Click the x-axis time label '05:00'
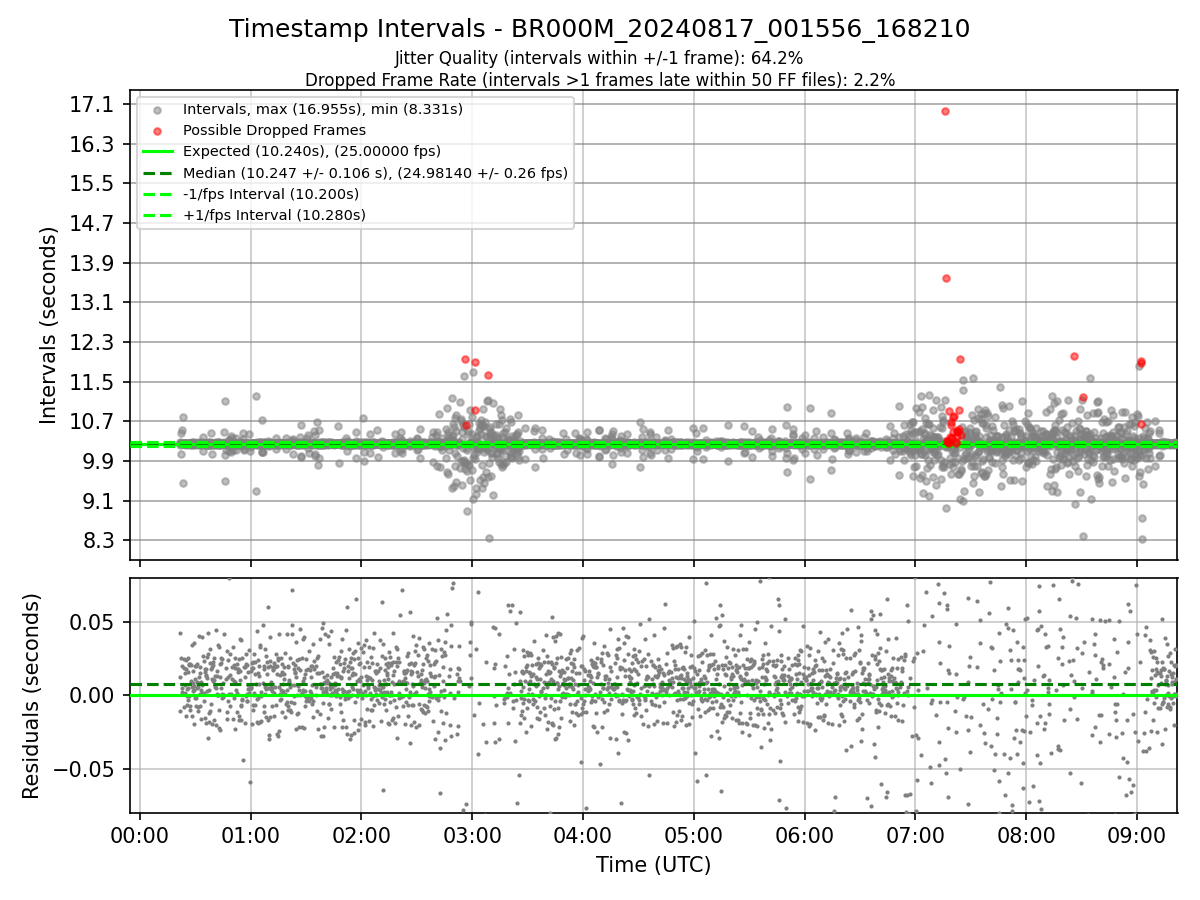 [x=693, y=835]
